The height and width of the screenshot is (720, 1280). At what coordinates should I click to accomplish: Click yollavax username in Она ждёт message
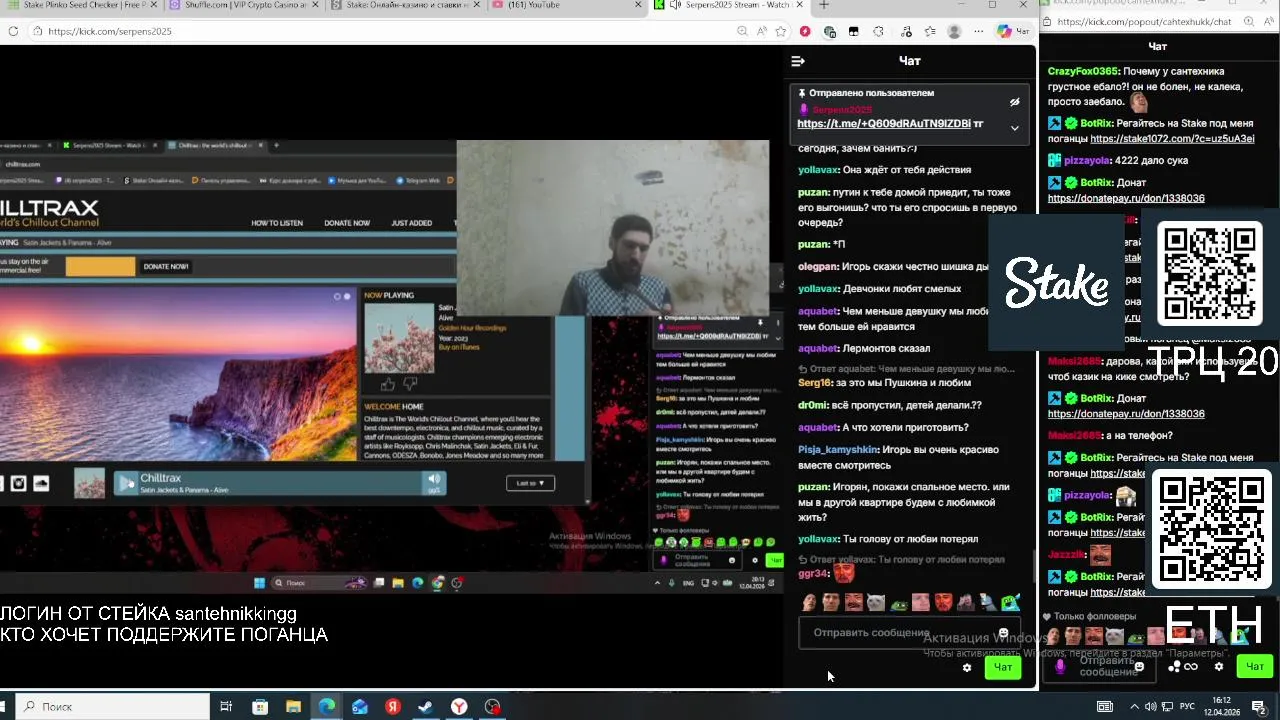pos(819,170)
